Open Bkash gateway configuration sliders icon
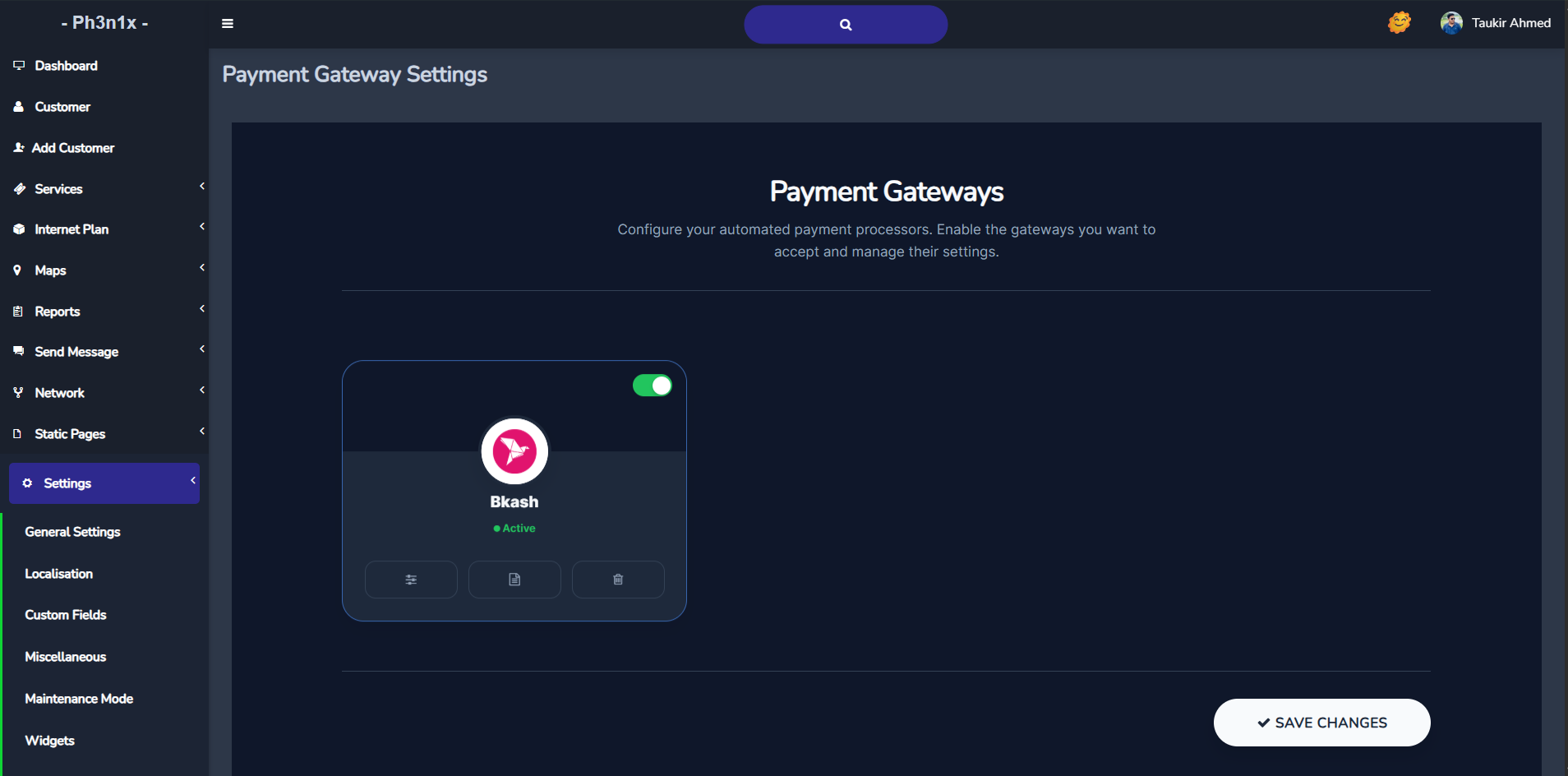 coord(411,580)
